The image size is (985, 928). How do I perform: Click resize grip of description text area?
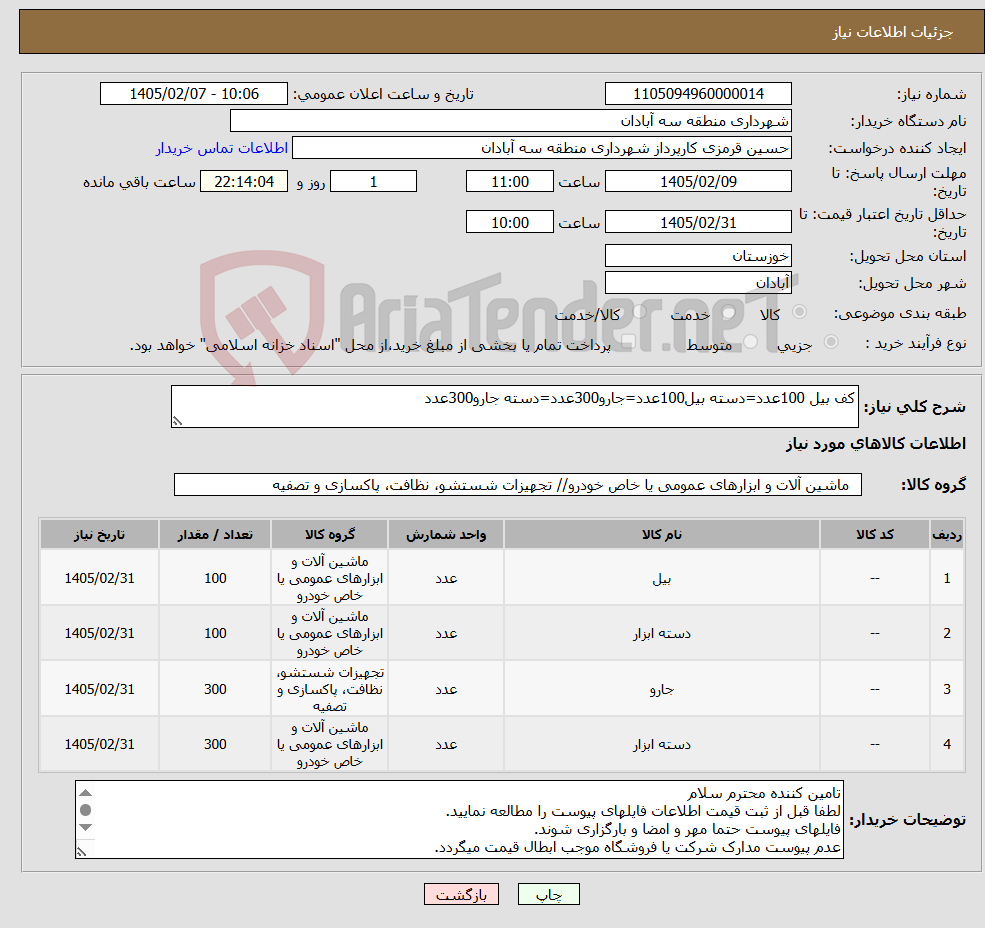pos(177,422)
